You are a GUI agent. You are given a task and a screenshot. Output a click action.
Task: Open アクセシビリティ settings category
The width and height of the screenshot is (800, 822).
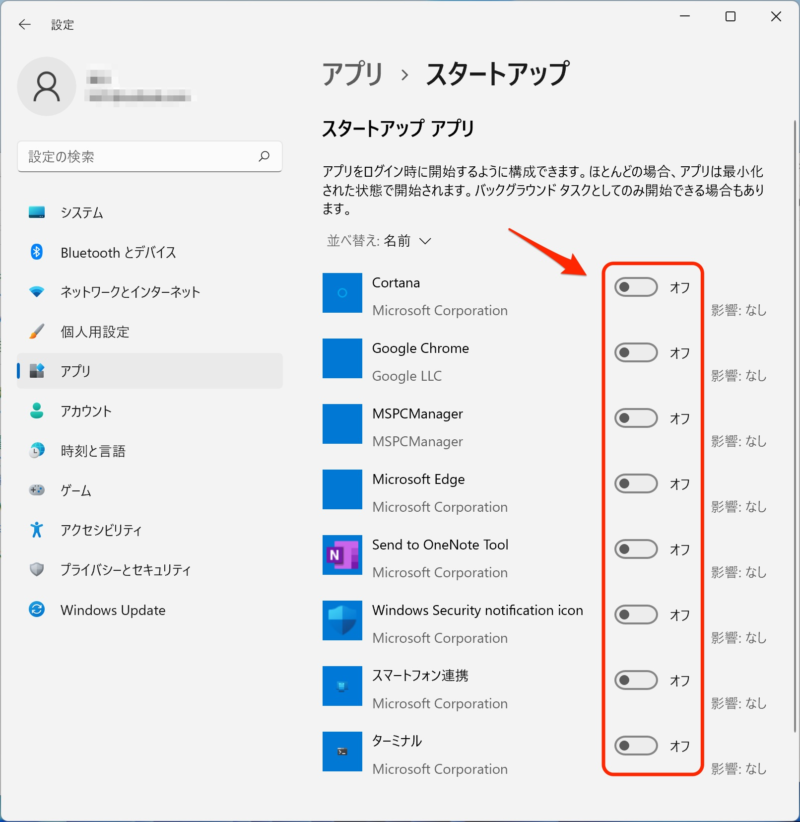(150, 529)
